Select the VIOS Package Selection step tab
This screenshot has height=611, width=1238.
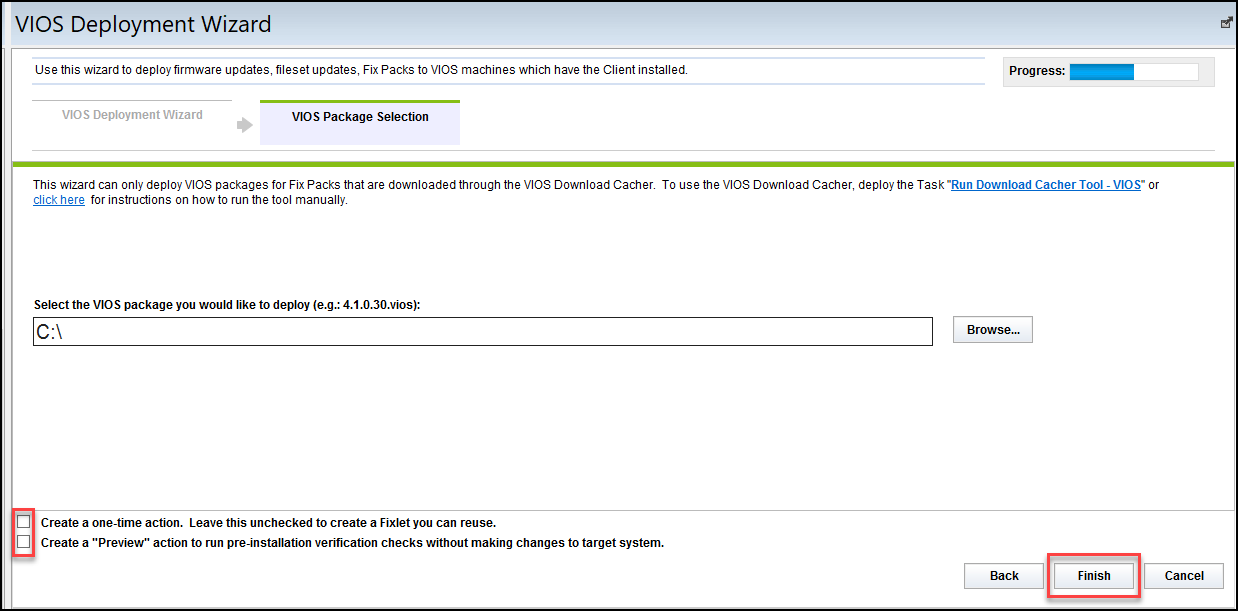pyautogui.click(x=360, y=122)
